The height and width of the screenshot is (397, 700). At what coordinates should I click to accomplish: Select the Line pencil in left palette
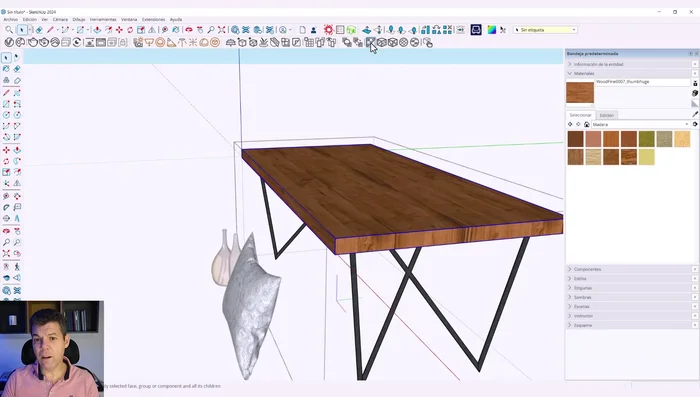6,93
